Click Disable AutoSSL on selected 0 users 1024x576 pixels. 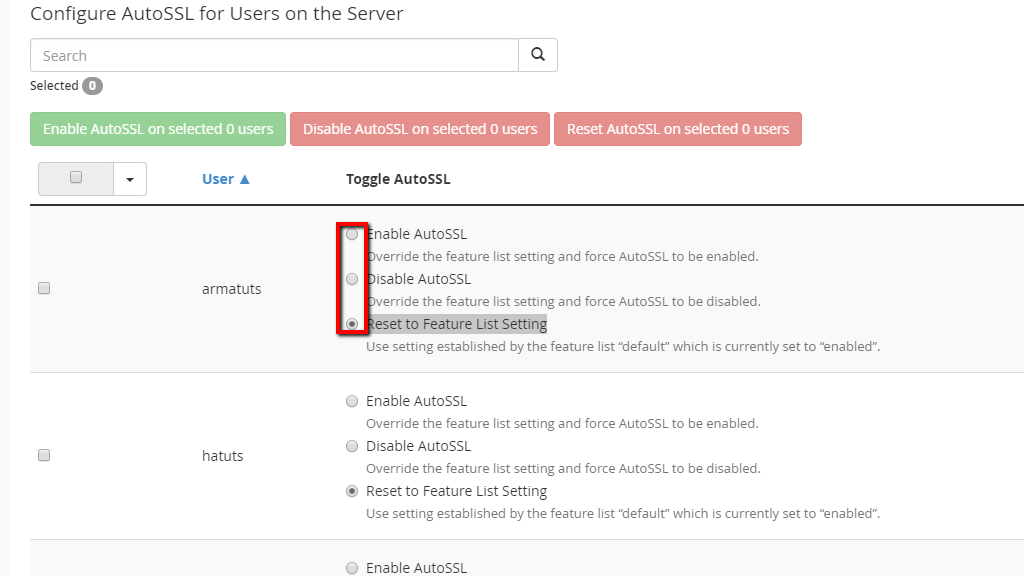tap(419, 128)
